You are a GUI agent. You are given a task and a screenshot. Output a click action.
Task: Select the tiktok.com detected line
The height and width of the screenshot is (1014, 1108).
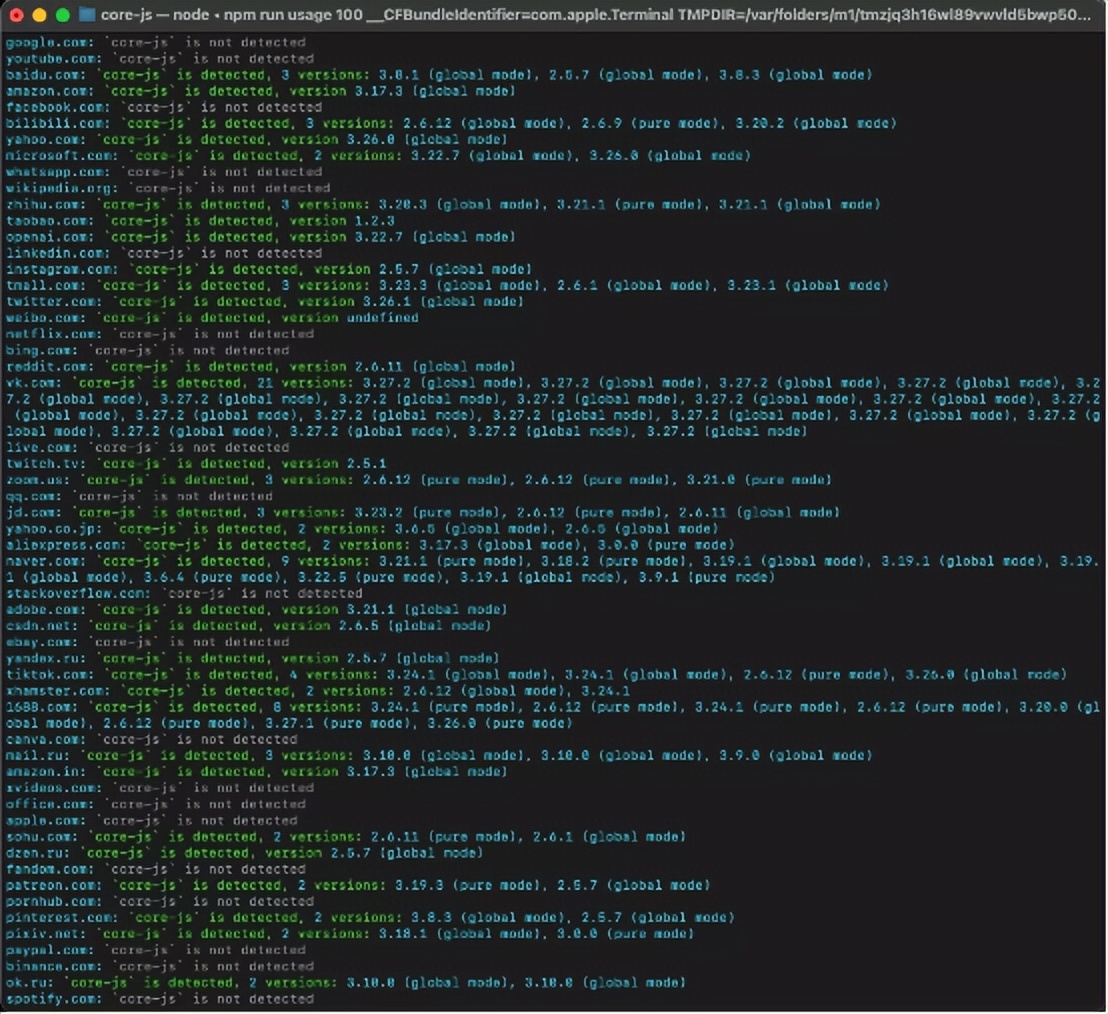coord(400,674)
